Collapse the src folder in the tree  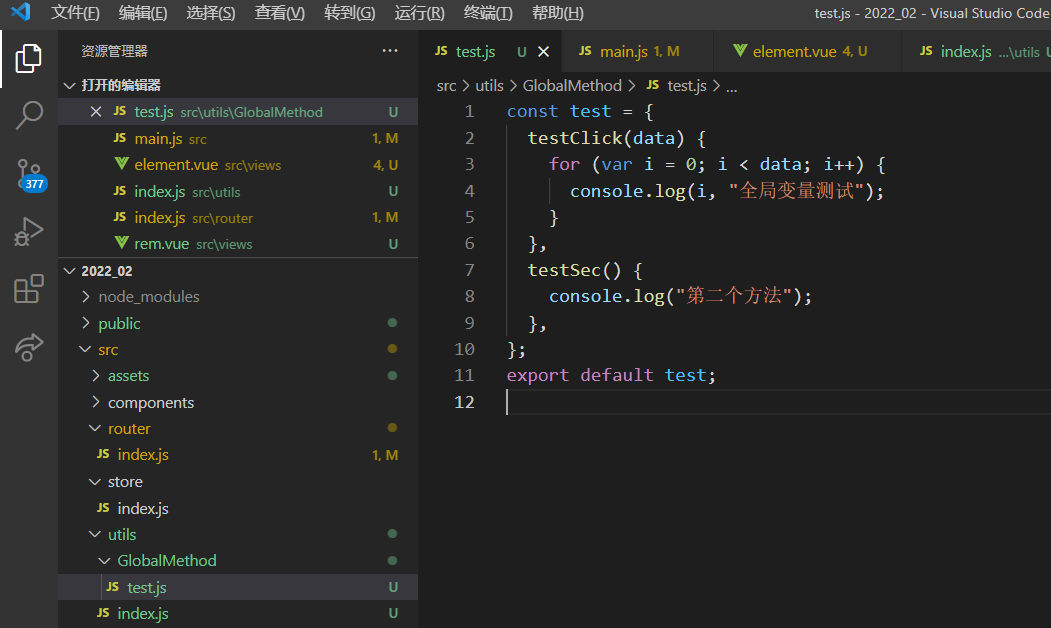pyautogui.click(x=107, y=350)
